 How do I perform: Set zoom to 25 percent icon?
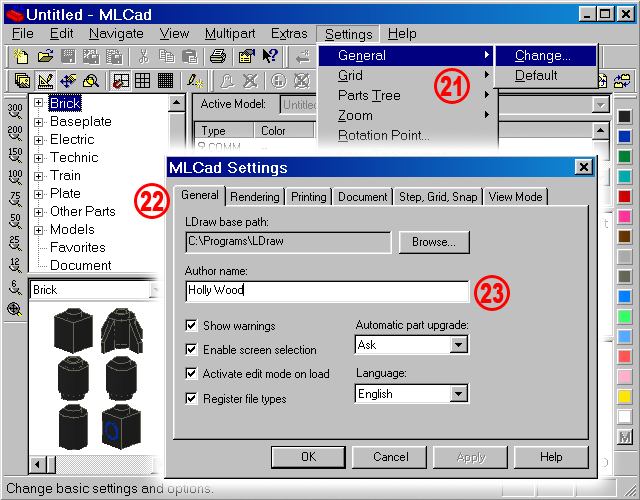pyautogui.click(x=15, y=243)
